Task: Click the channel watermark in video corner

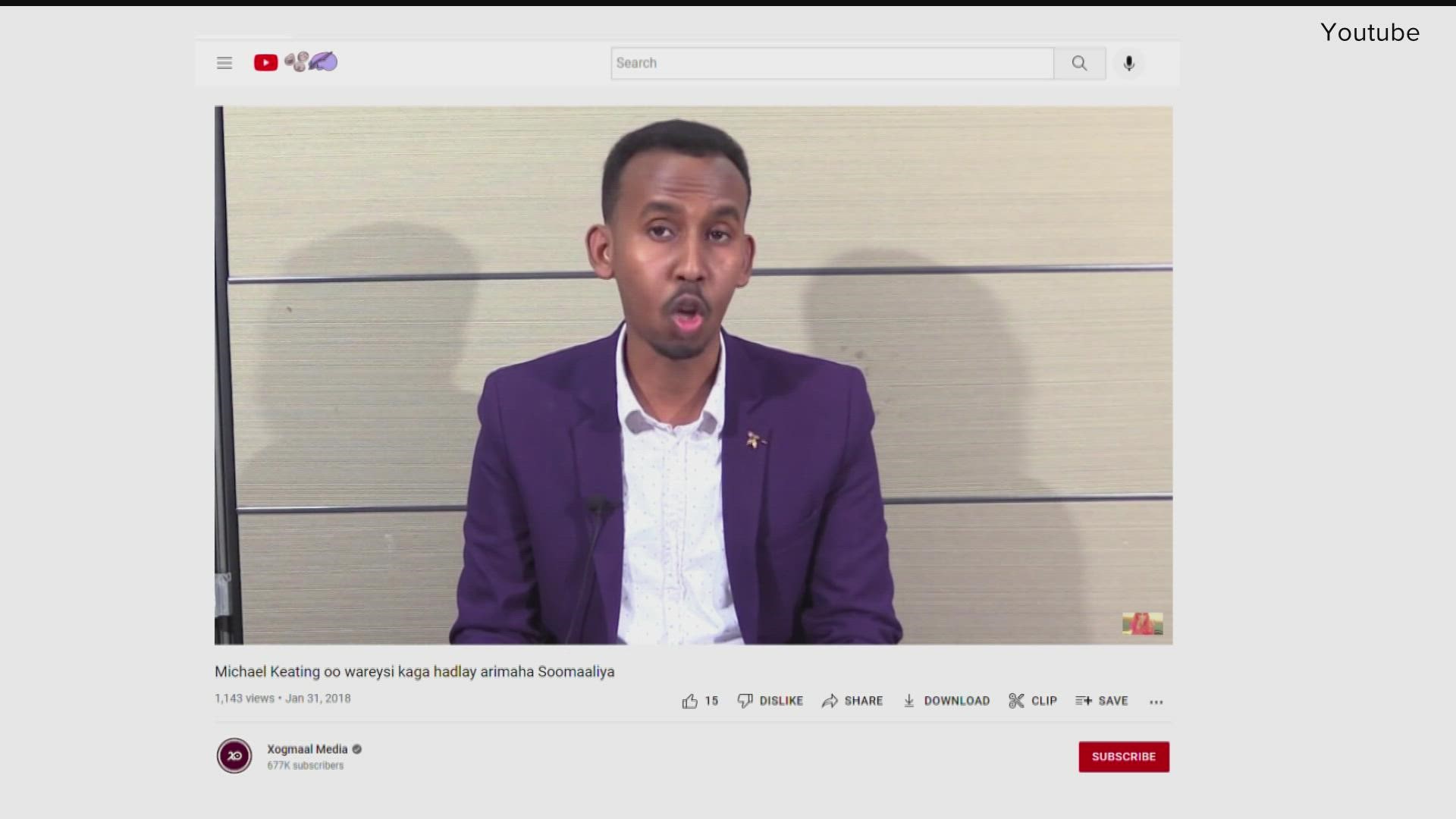Action: tap(1142, 623)
